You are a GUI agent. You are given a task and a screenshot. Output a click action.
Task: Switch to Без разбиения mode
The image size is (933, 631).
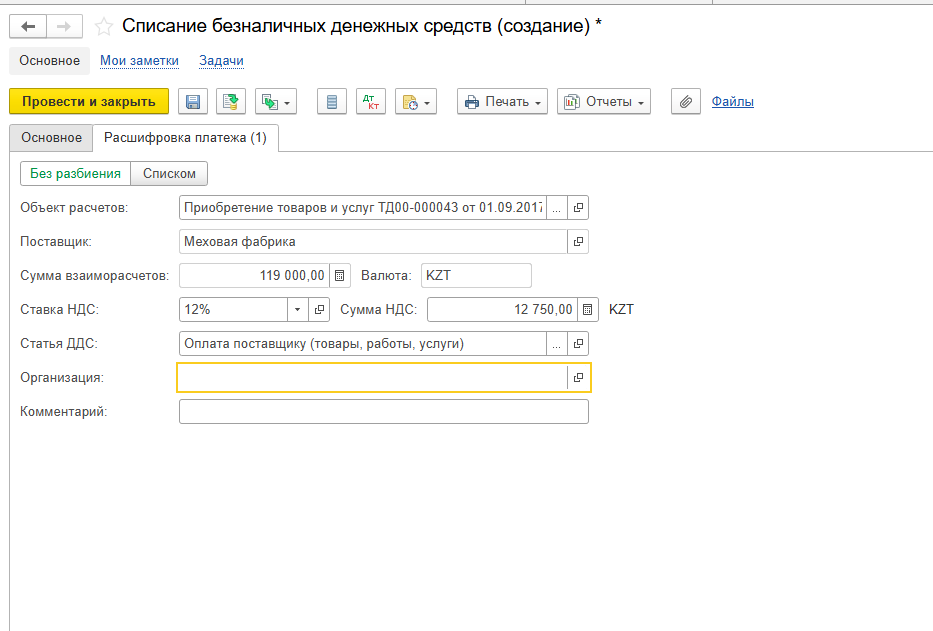click(x=75, y=173)
